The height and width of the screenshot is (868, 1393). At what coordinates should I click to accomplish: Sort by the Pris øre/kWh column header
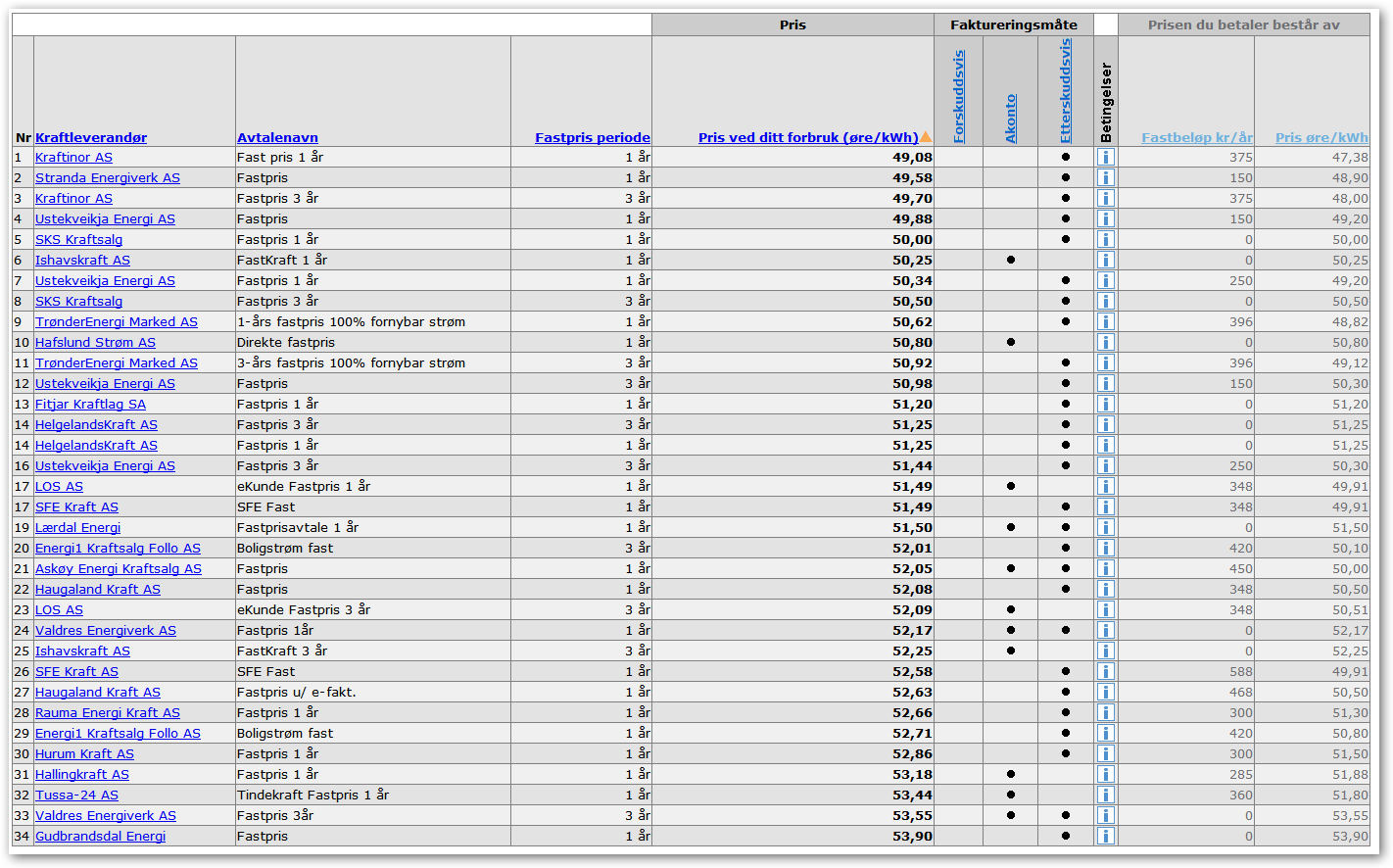(x=1321, y=137)
